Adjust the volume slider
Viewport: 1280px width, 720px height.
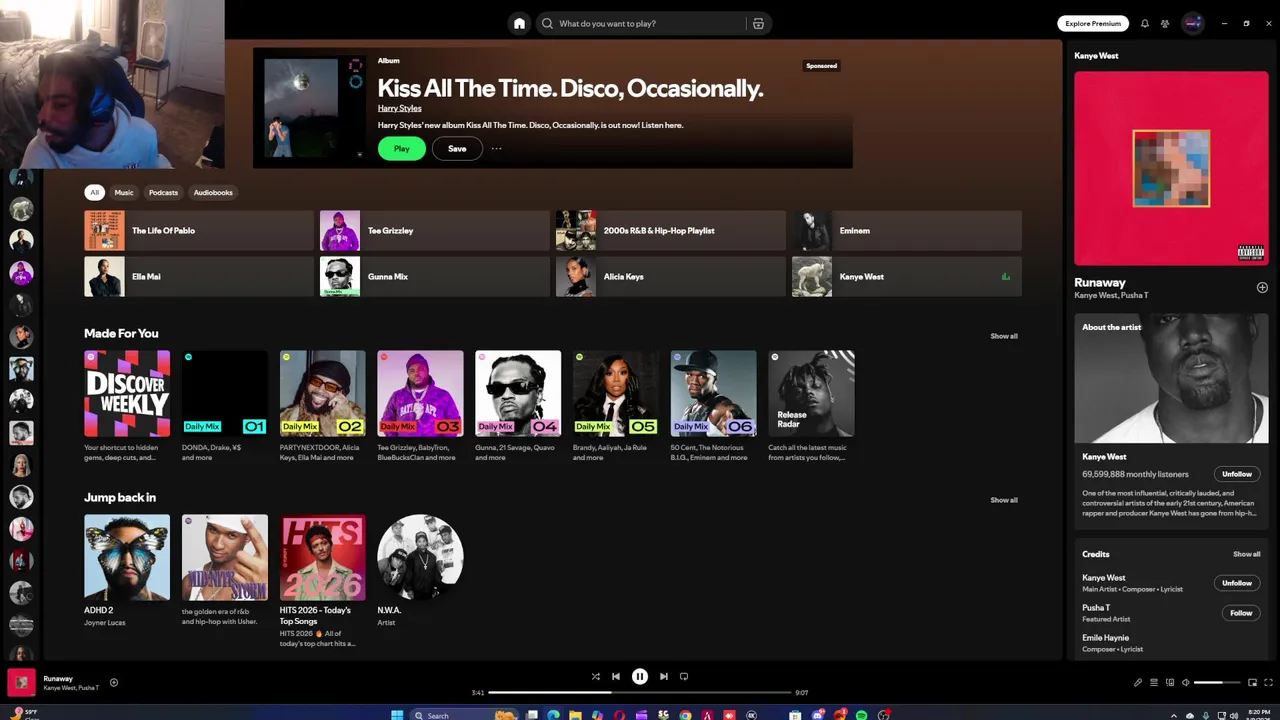coord(1217,682)
